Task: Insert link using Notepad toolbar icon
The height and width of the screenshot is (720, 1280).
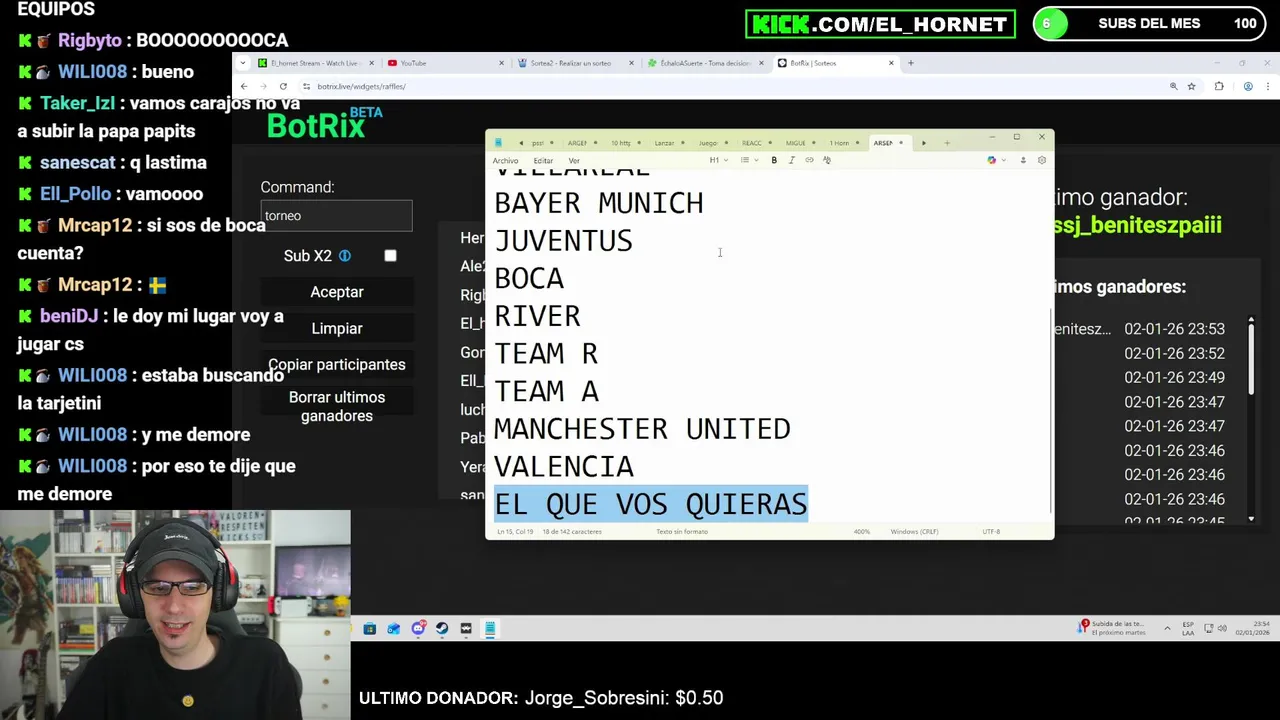Action: (809, 160)
